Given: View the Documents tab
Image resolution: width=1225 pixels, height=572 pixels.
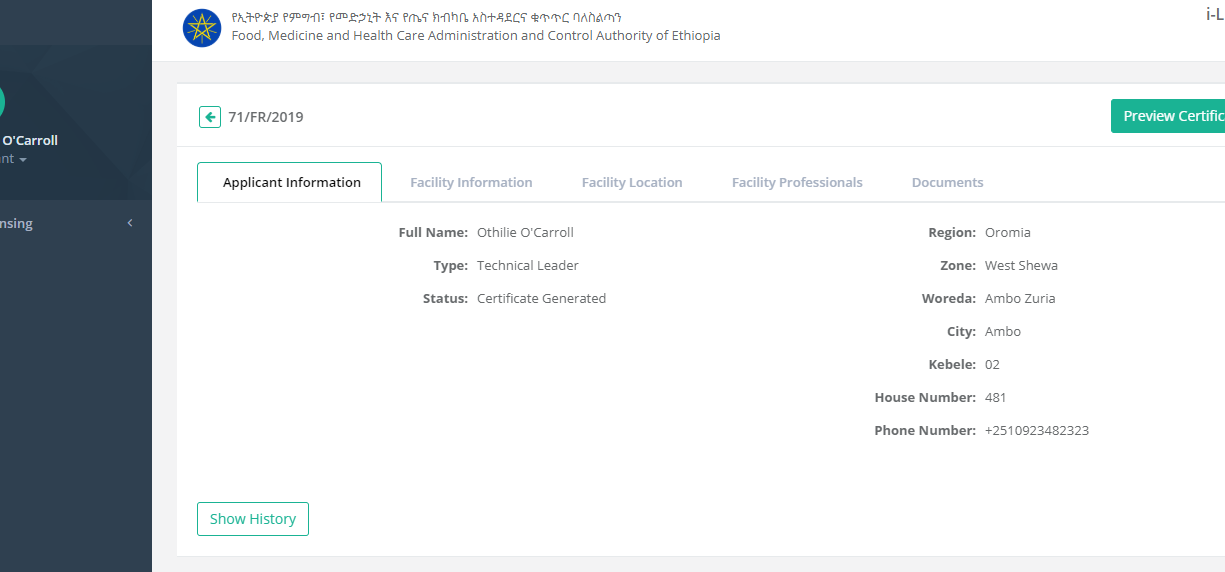Looking at the screenshot, I should [x=947, y=182].
